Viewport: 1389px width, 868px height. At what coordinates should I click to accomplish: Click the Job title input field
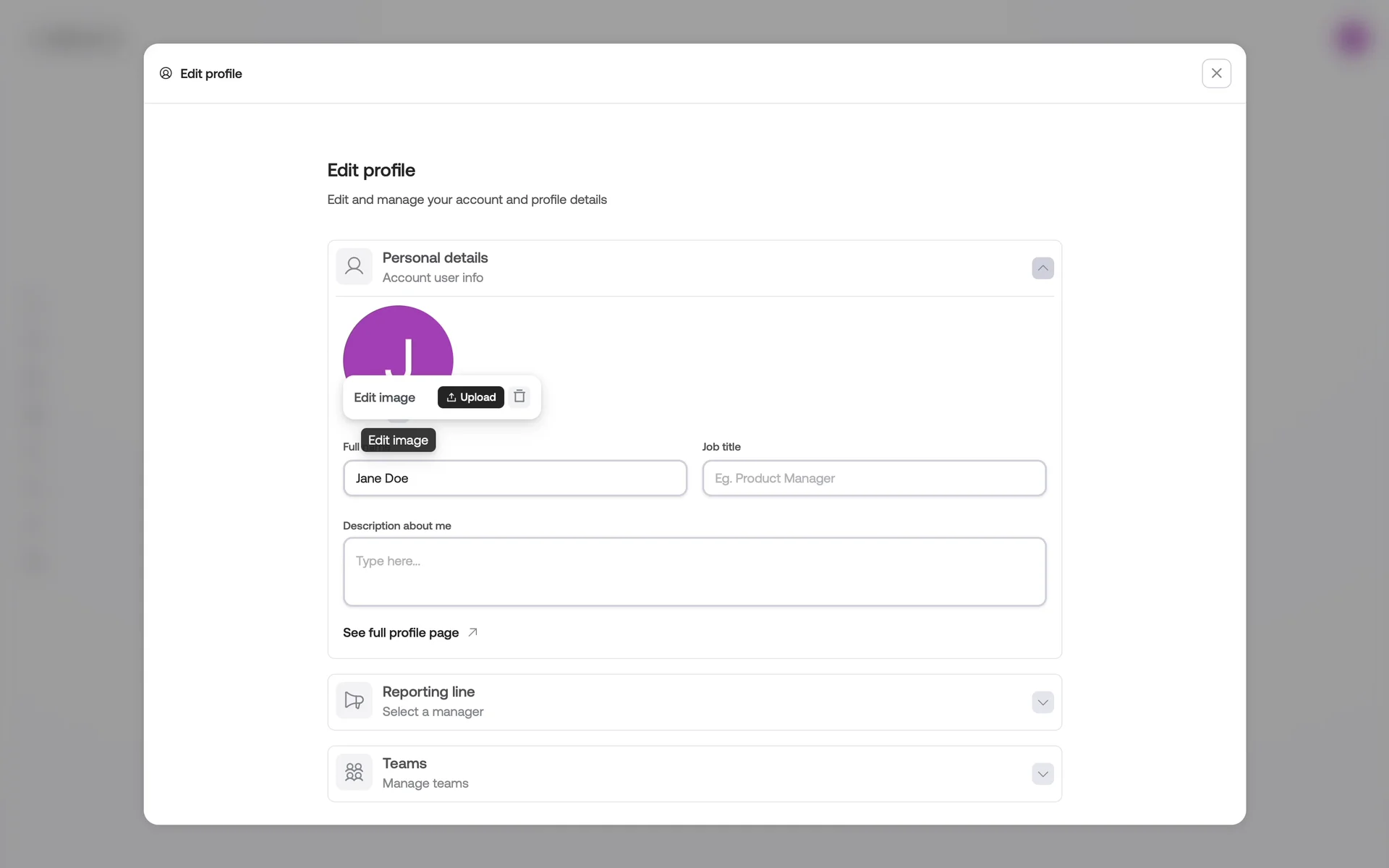click(873, 478)
